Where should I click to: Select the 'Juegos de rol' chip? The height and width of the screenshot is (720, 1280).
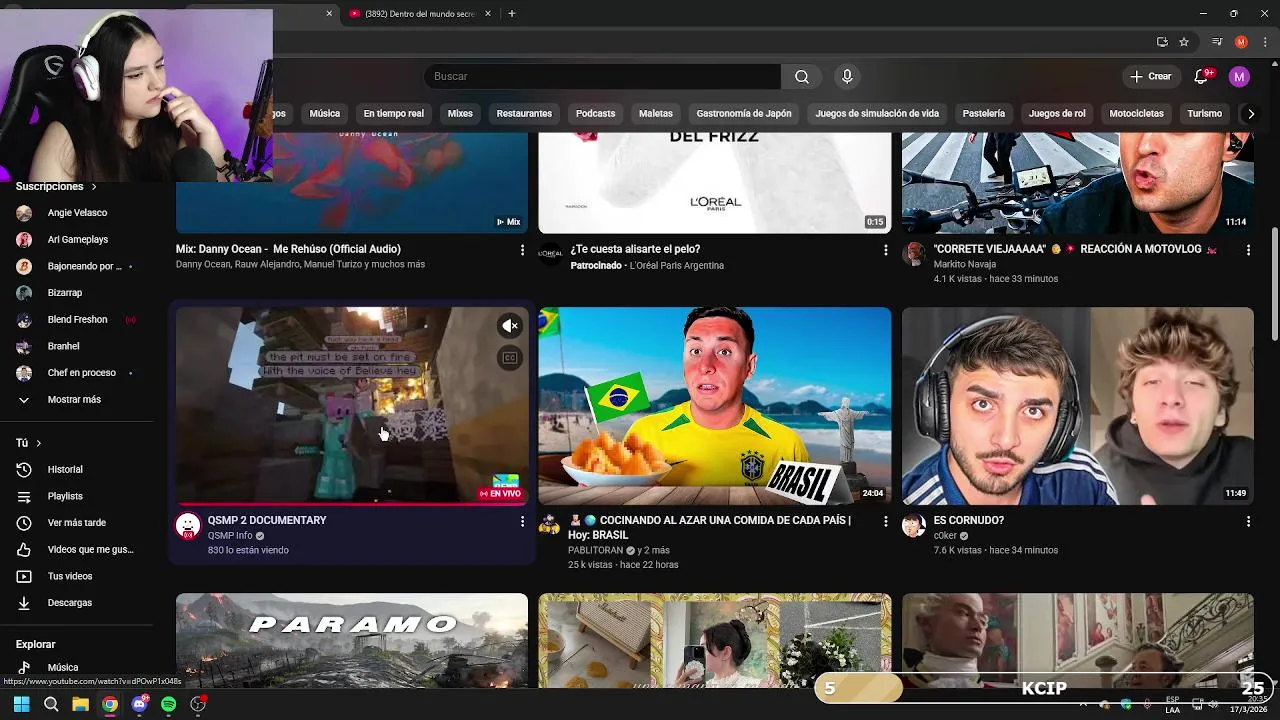pos(1057,114)
